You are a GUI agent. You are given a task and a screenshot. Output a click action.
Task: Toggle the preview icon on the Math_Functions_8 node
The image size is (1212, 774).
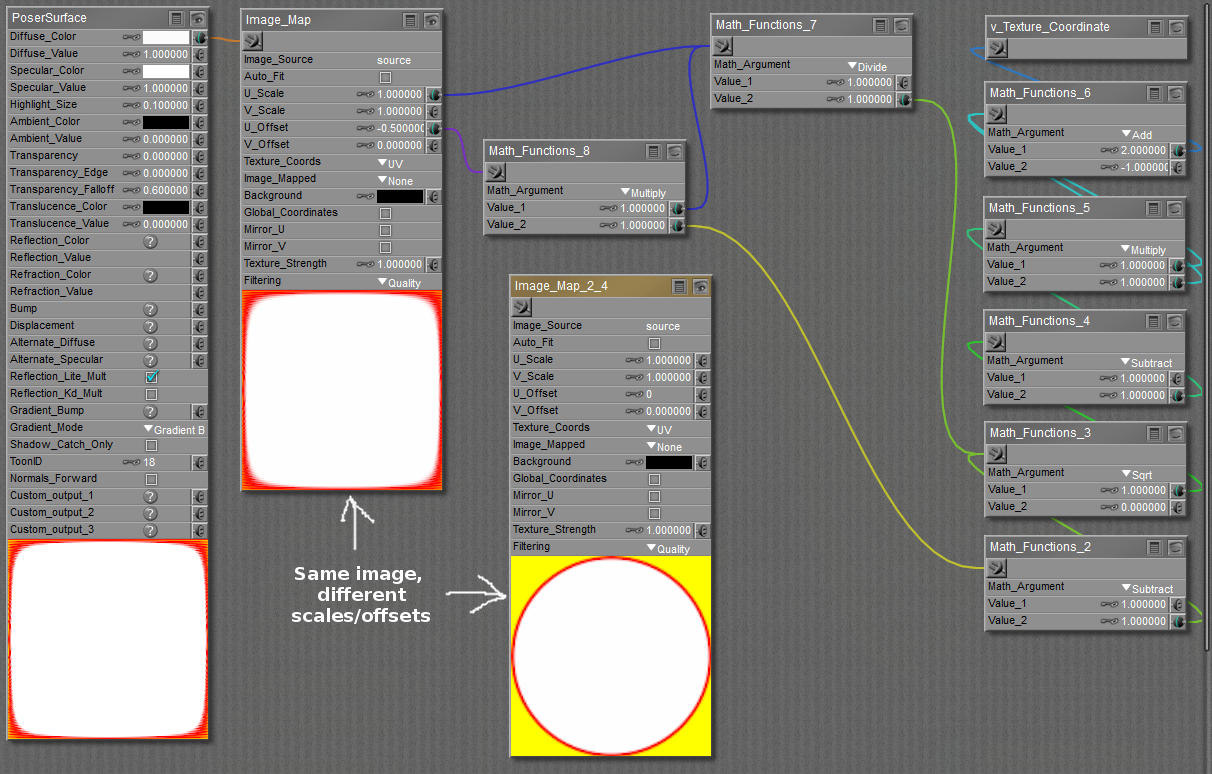[675, 151]
